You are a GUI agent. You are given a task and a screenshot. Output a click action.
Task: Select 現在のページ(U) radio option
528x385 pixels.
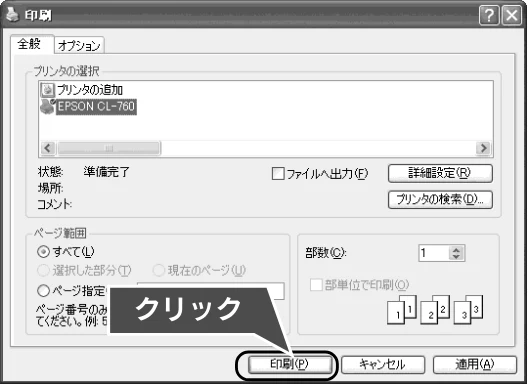[159, 270]
